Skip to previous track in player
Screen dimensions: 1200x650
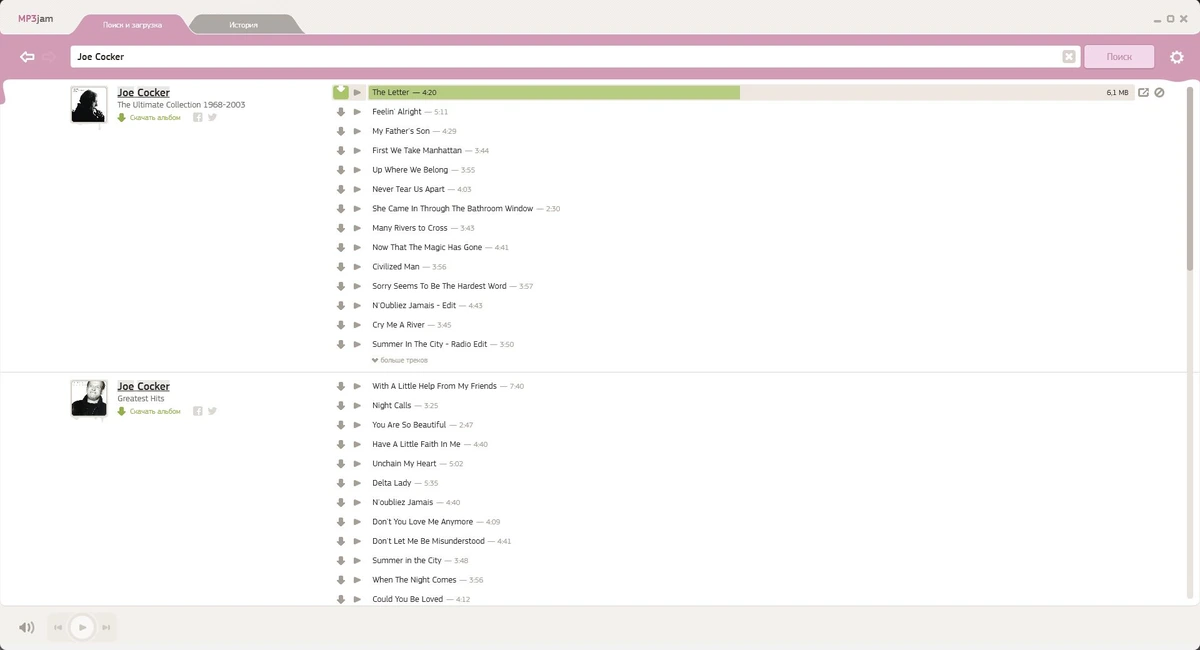(x=58, y=628)
